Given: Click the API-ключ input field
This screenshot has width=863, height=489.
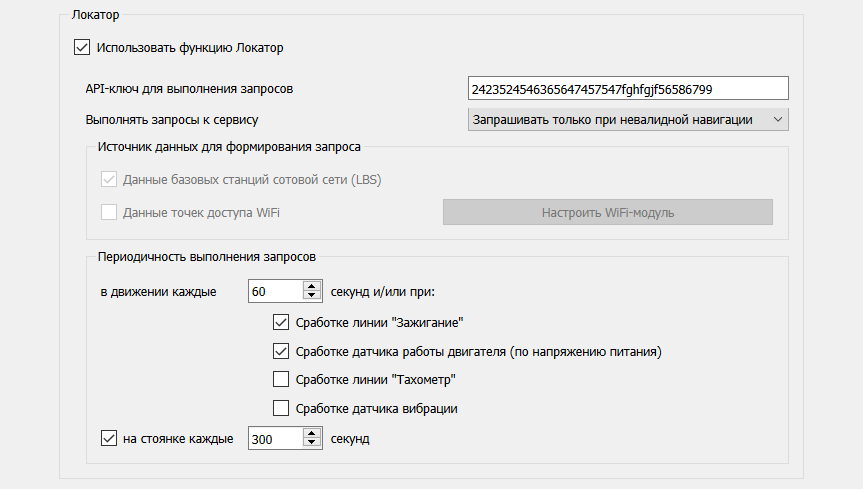Looking at the screenshot, I should point(628,89).
